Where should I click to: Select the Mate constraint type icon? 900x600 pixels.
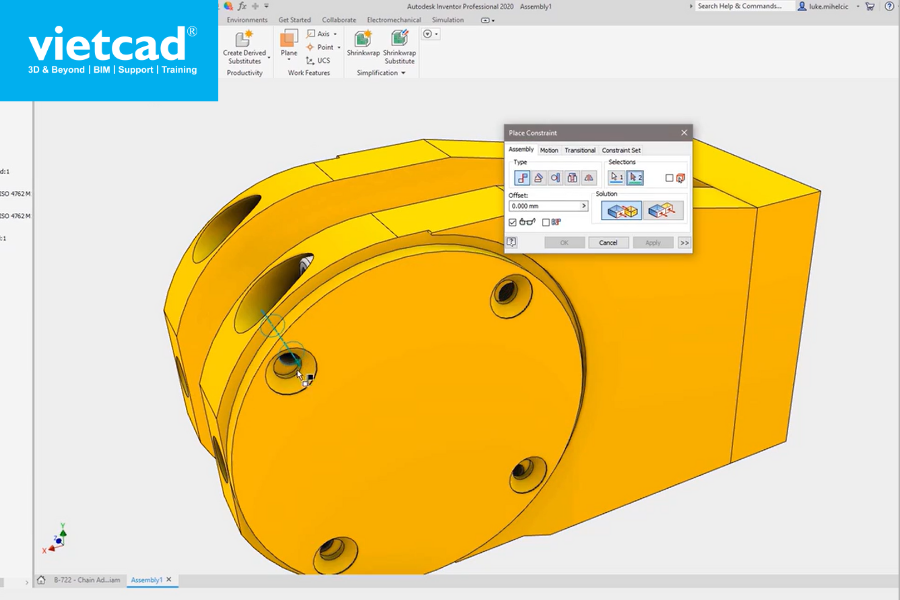tap(522, 178)
